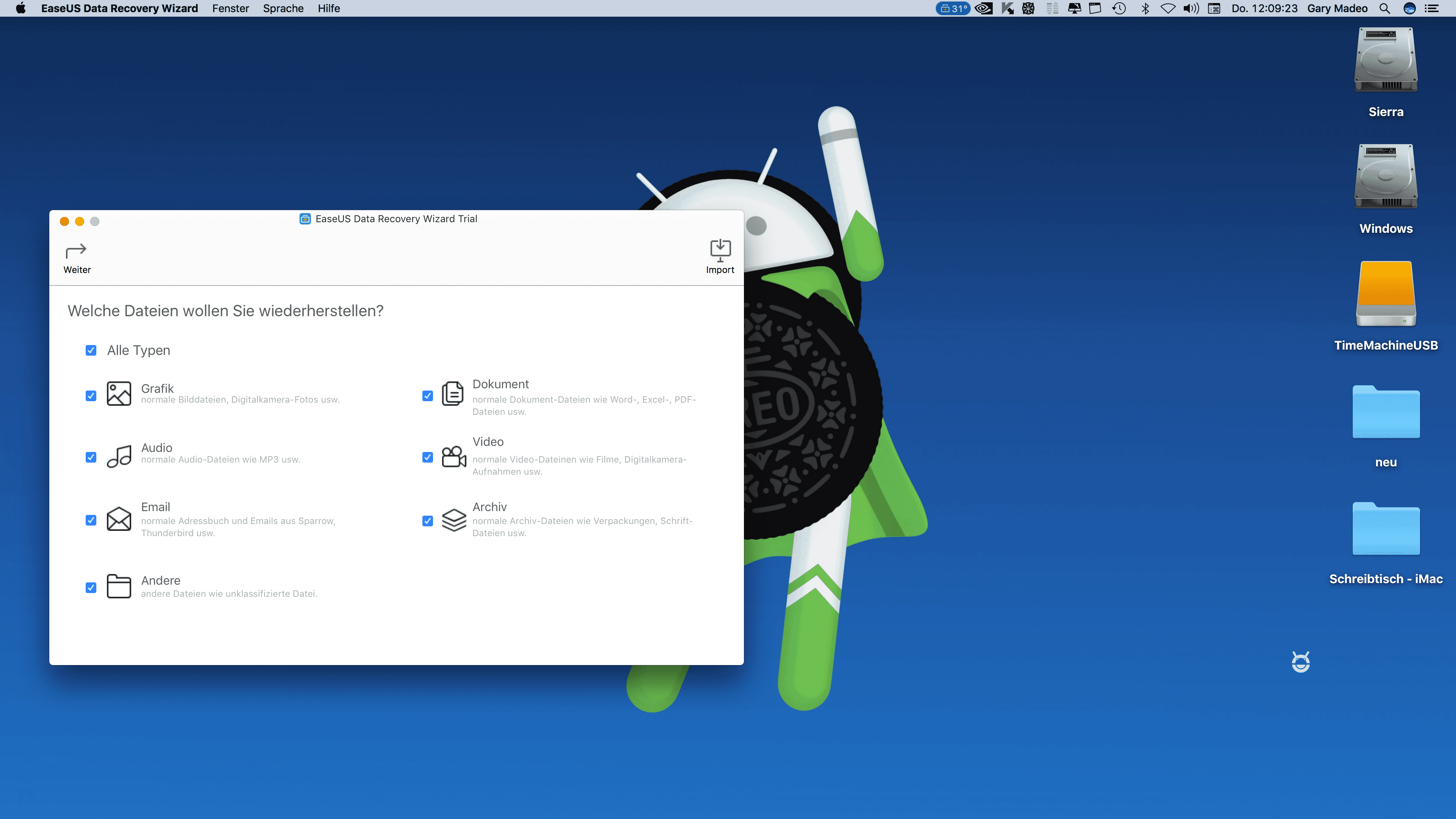The image size is (1456, 819).
Task: Click the Dokument pages icon
Action: click(453, 394)
